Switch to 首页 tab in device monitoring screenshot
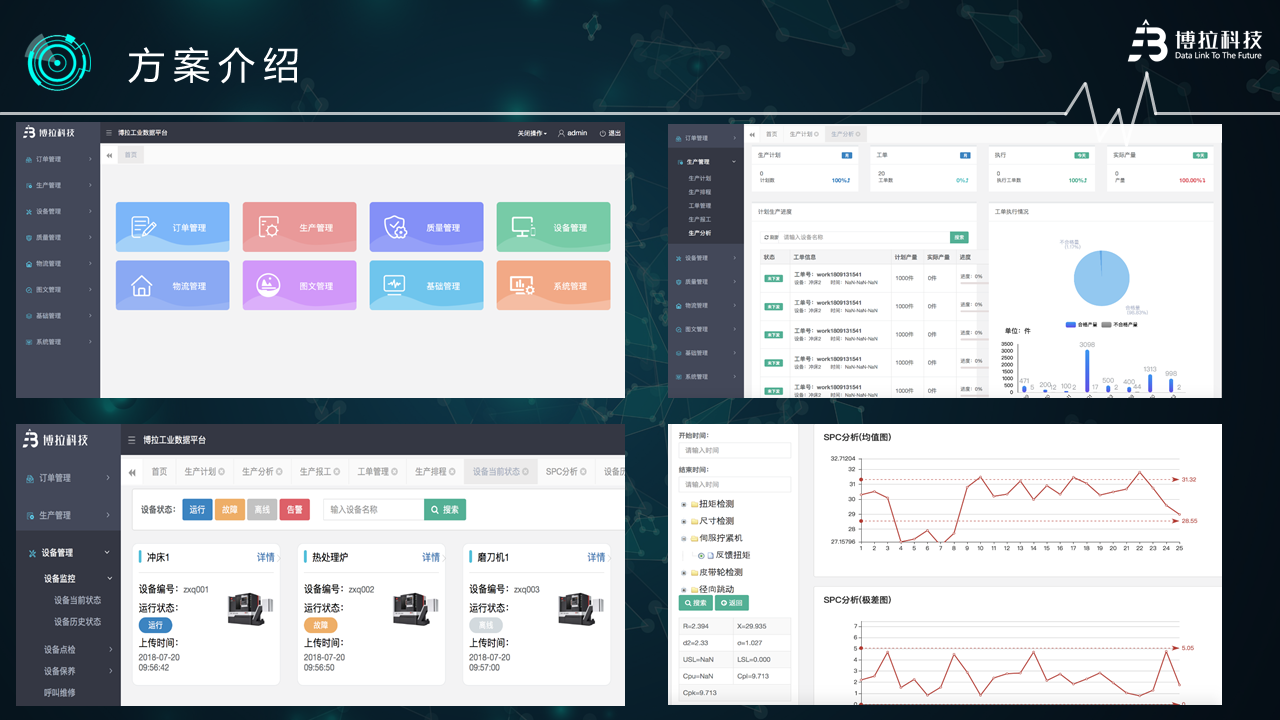Viewport: 1280px width, 720px height. 159,471
